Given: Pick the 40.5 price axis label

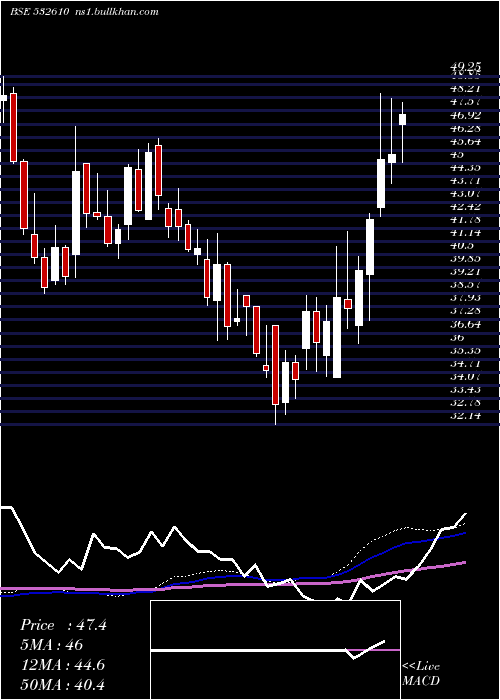Looking at the screenshot, I should coord(462,246).
